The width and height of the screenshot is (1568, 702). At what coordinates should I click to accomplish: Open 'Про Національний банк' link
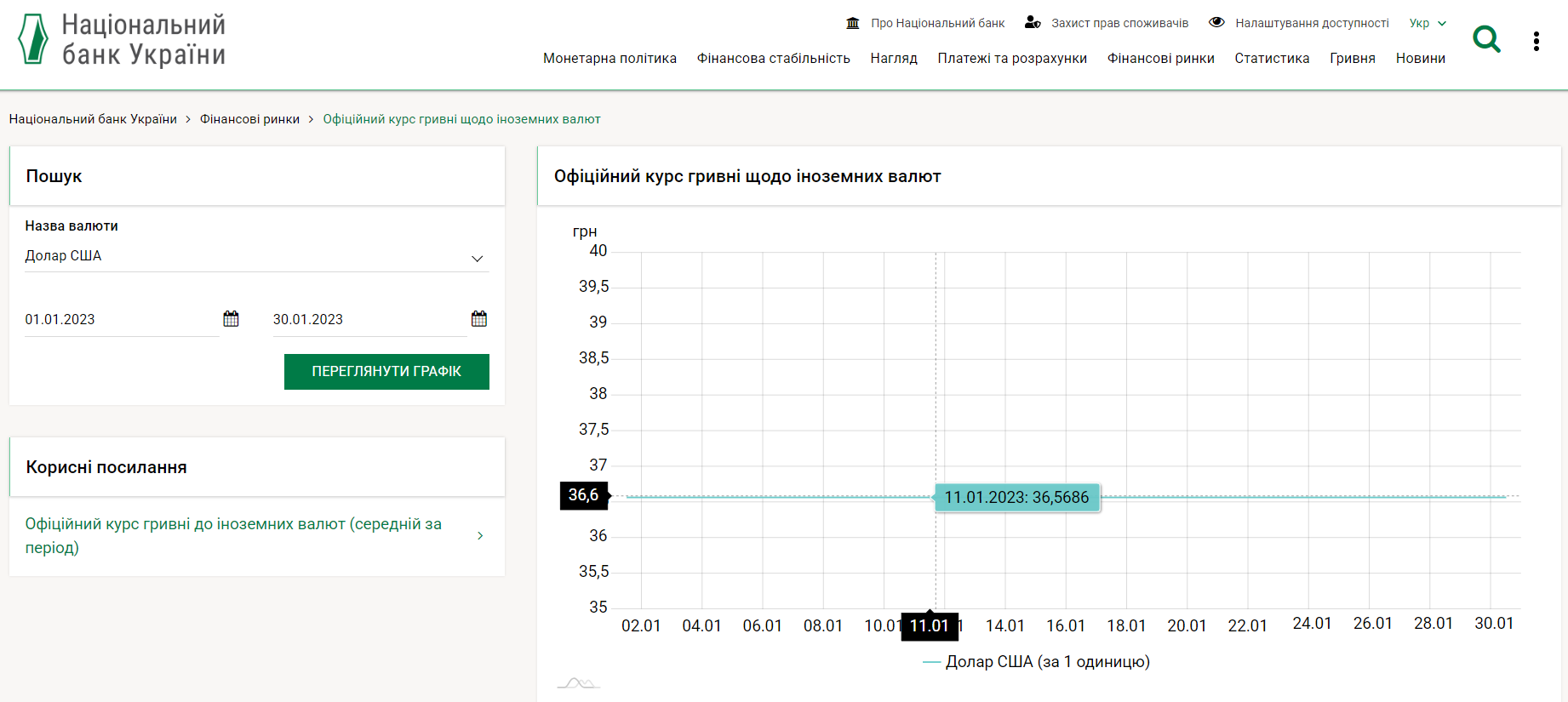pos(937,23)
